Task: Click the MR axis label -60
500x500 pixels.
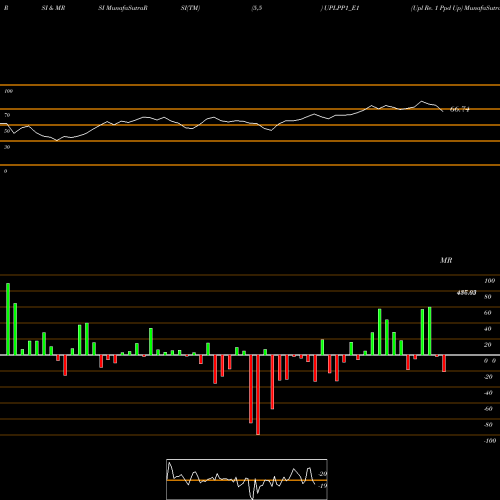Action: 488,409
